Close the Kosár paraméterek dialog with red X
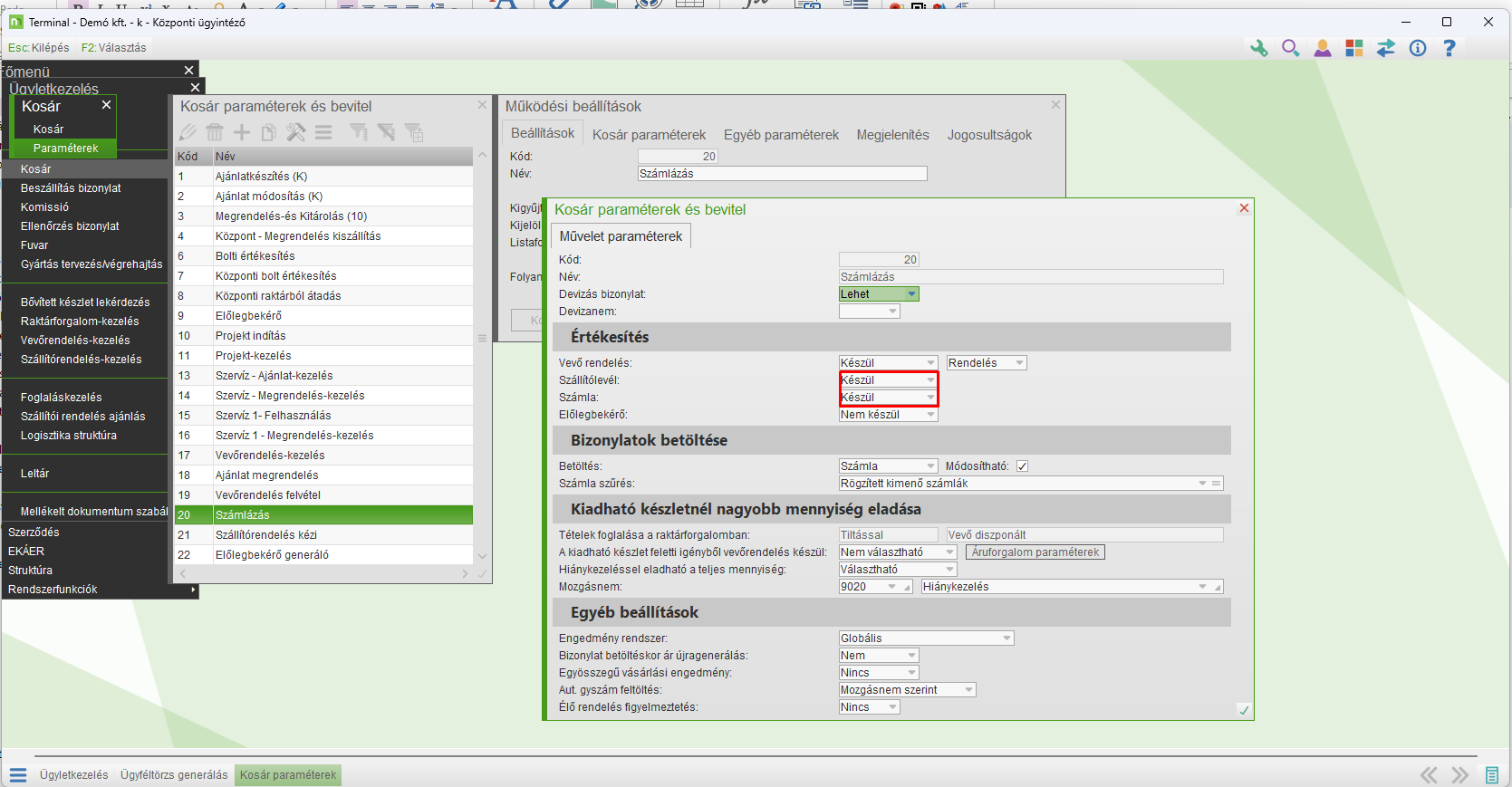 pyautogui.click(x=1244, y=208)
